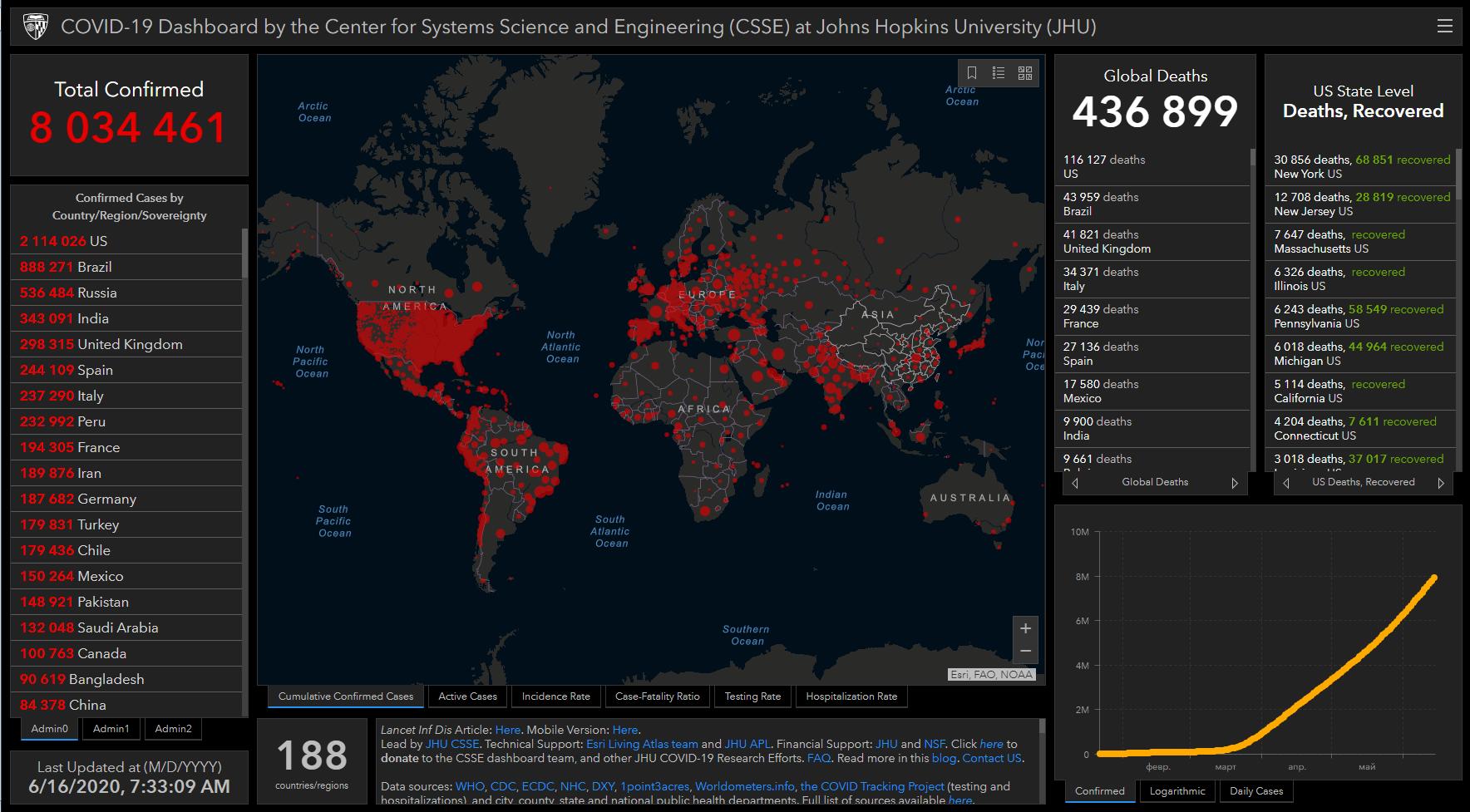Show the map legend list icon
The width and height of the screenshot is (1470, 812).
pos(998,73)
